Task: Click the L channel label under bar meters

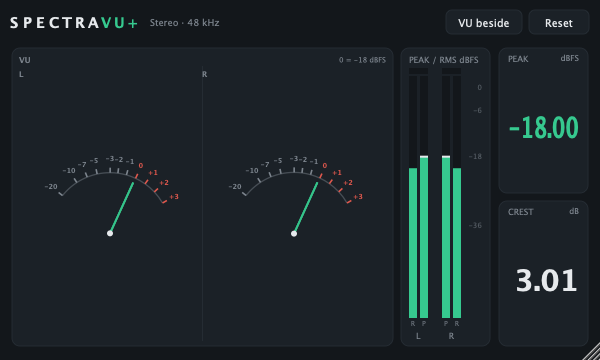Action: 418,336
